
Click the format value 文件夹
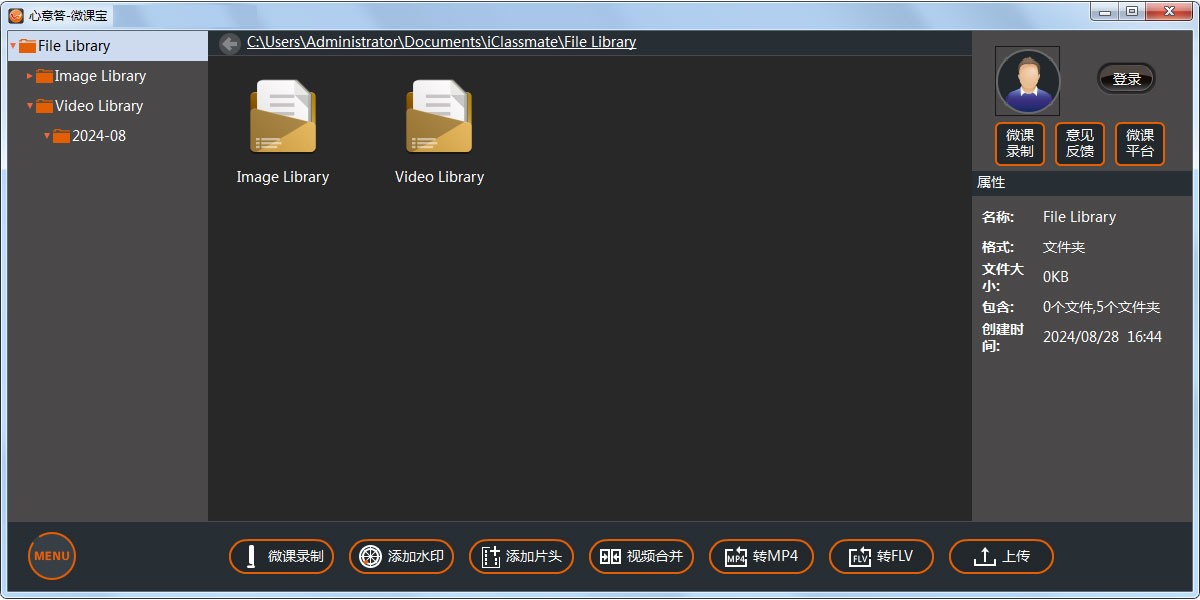[1064, 247]
